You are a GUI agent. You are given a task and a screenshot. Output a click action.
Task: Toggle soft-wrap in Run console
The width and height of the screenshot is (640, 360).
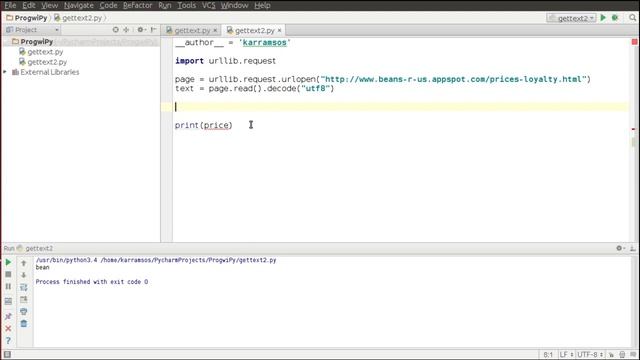pos(24,287)
